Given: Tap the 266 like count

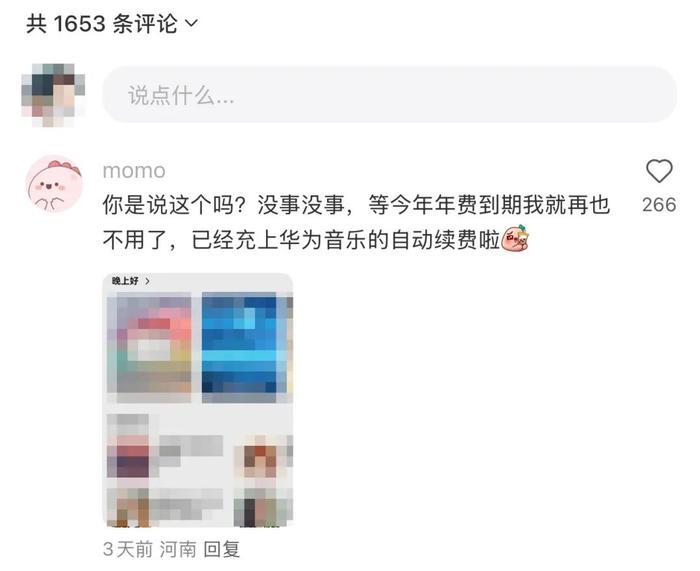Looking at the screenshot, I should click(x=659, y=205).
